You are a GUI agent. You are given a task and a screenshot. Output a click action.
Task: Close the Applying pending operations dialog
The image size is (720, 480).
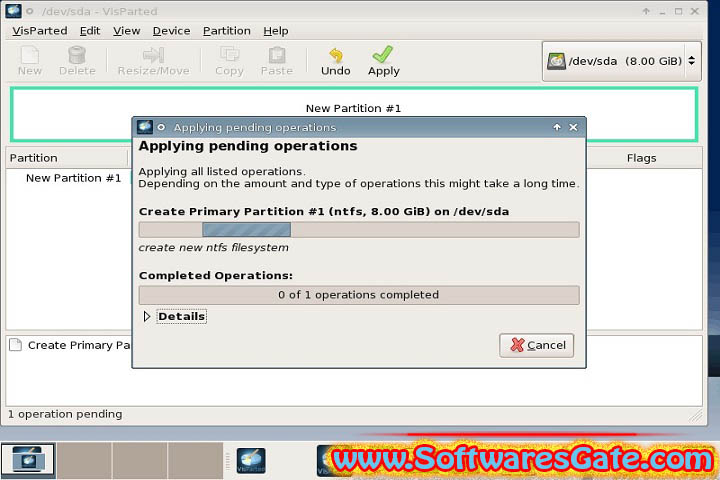point(573,127)
